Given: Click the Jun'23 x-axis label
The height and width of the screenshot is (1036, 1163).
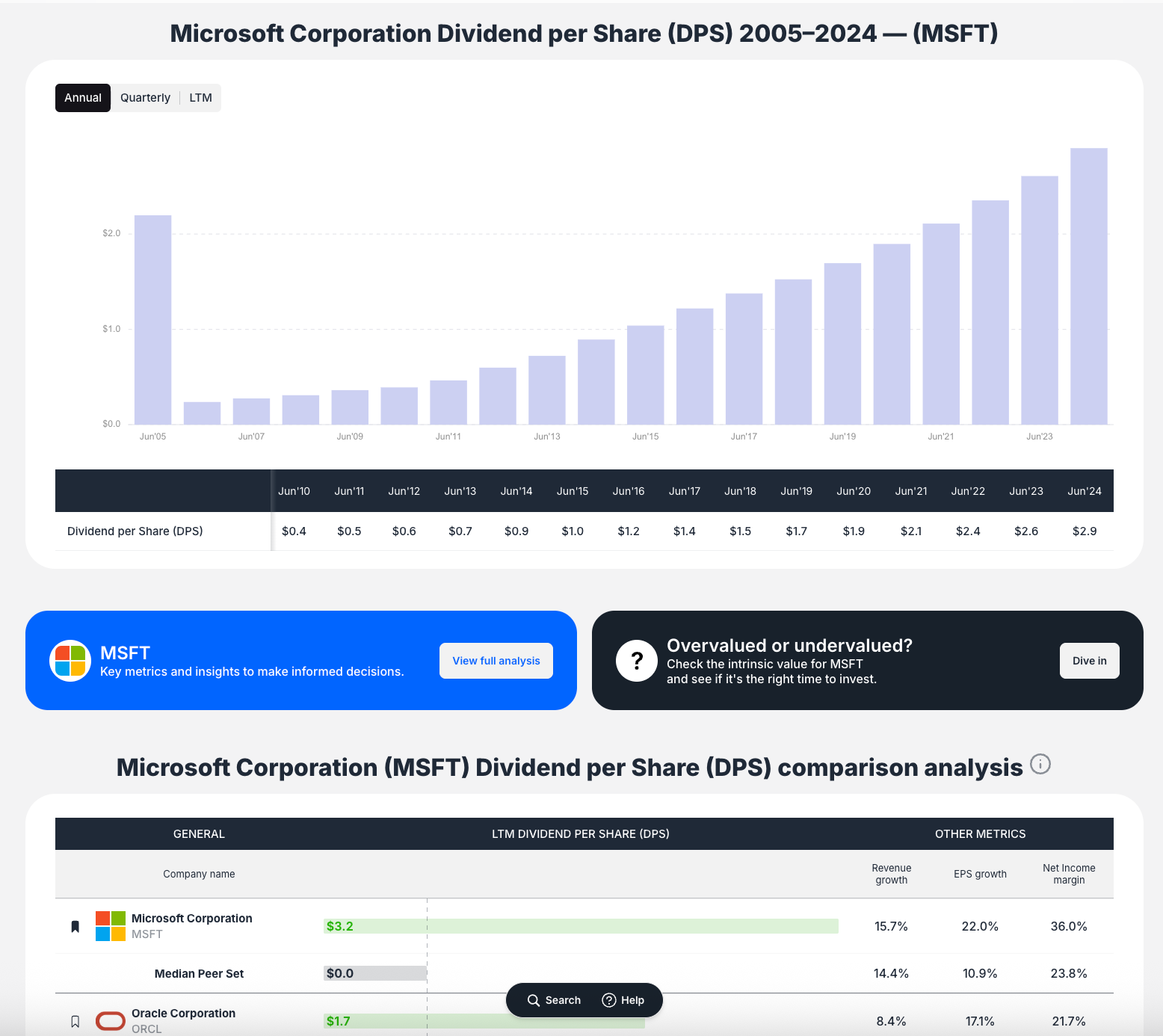Looking at the screenshot, I should (1039, 437).
